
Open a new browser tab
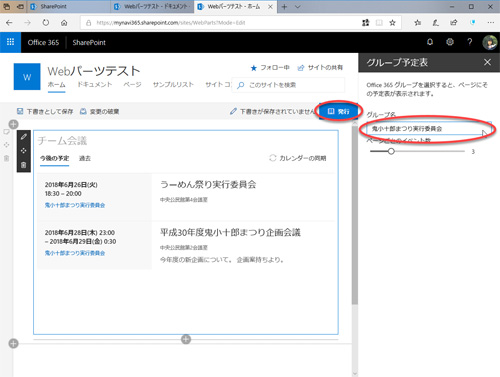click(284, 7)
